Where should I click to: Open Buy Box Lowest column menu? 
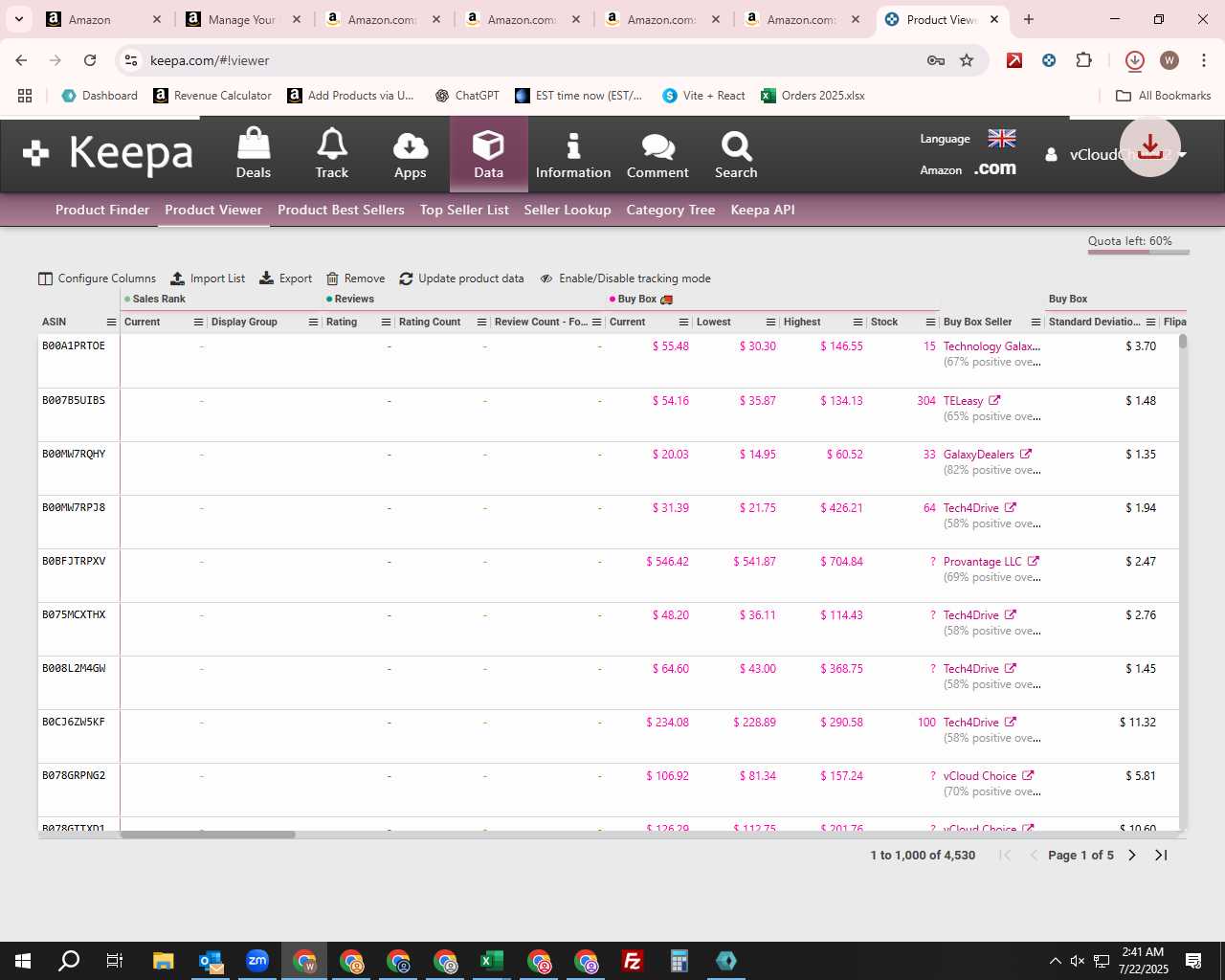[770, 323]
